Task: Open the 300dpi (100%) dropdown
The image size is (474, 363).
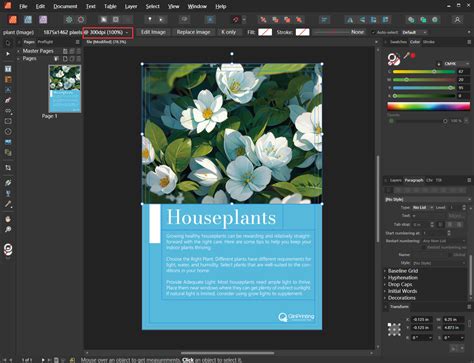Action: pos(108,32)
